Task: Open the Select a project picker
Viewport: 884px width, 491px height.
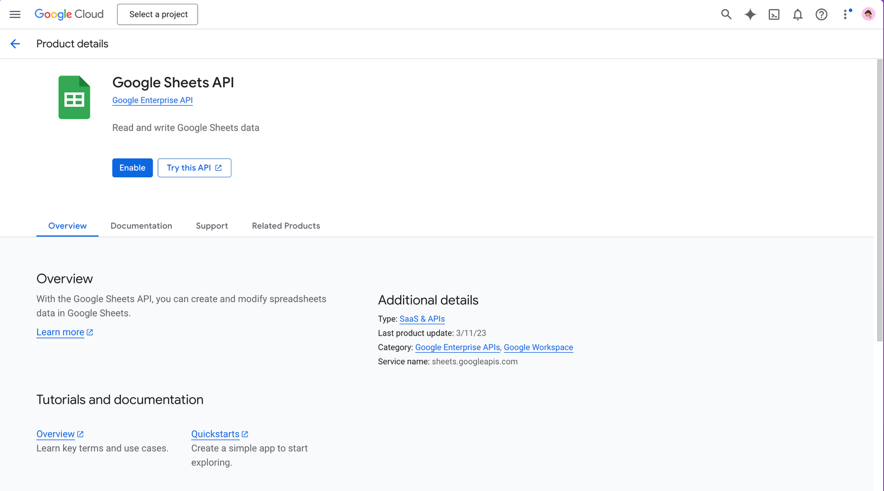Action: (157, 15)
